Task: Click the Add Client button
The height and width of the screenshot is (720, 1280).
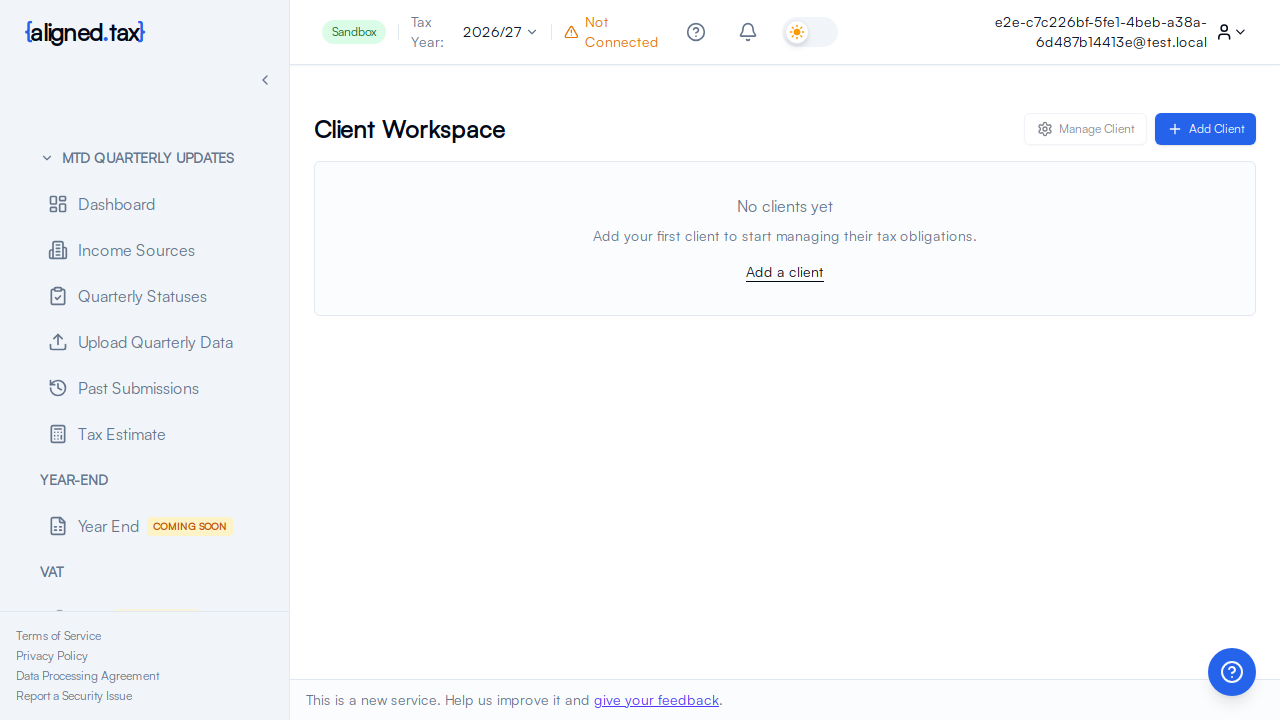Action: (x=1205, y=129)
